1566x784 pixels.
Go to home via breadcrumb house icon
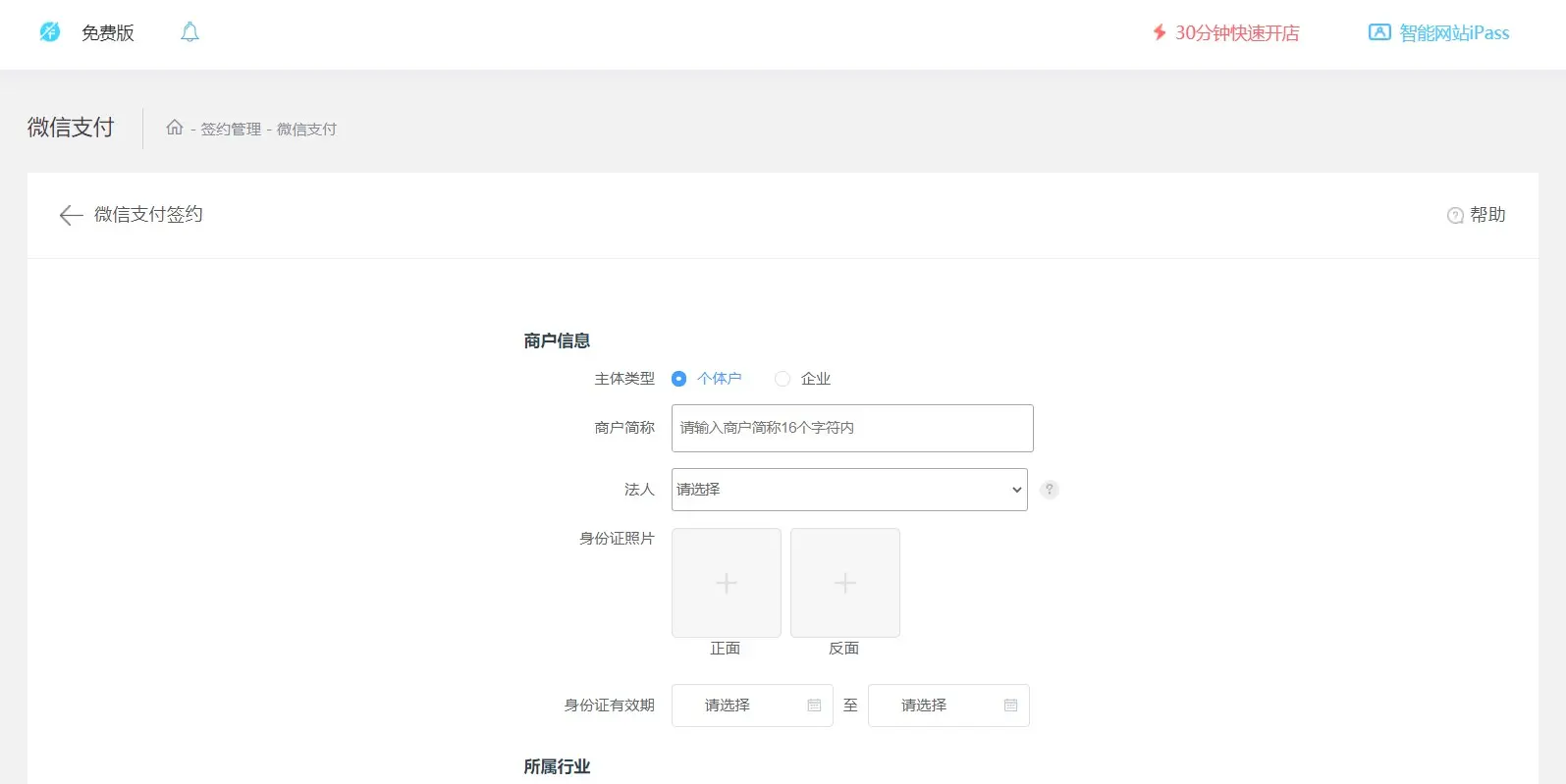pos(175,128)
